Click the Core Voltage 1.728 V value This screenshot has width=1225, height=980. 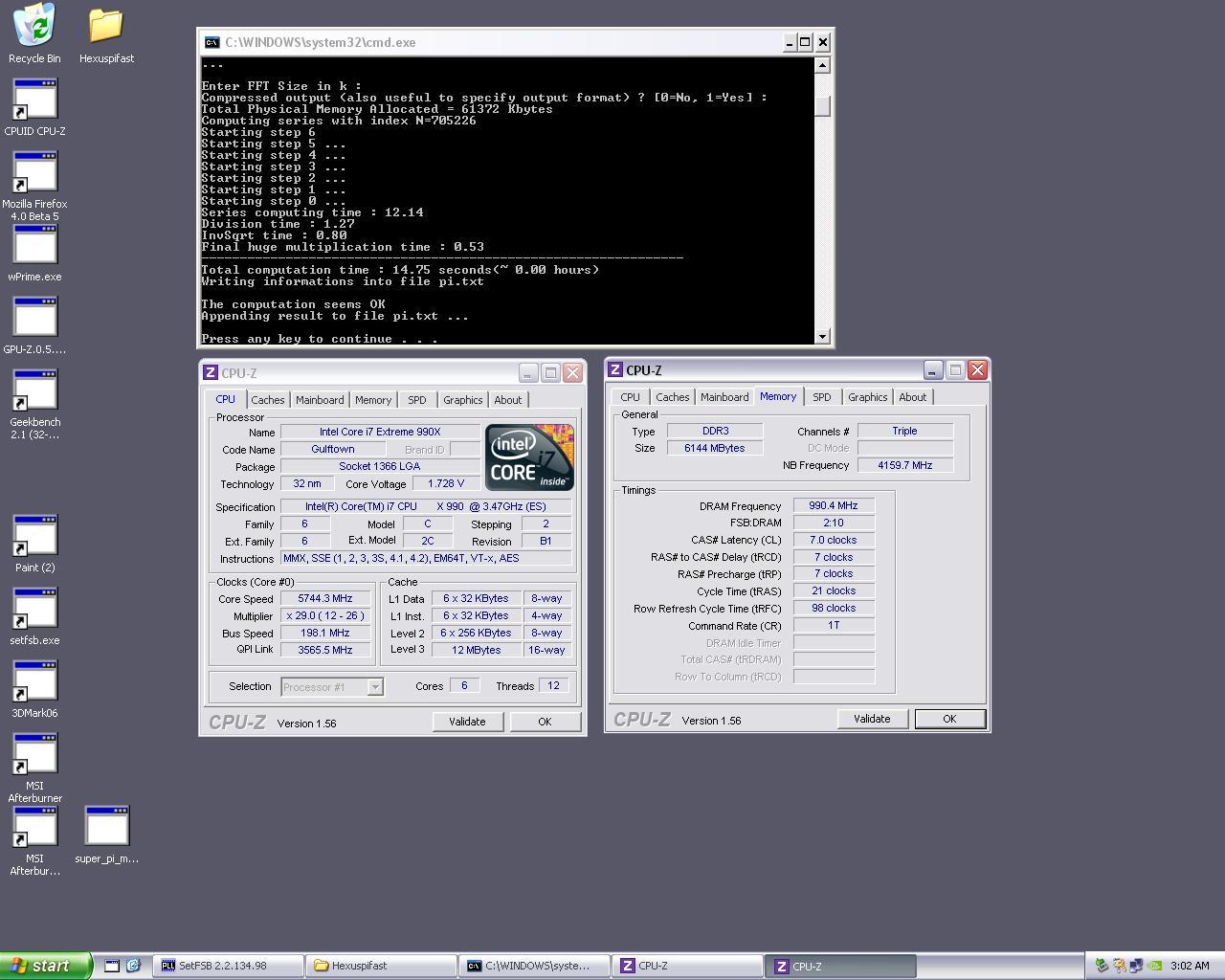coord(446,484)
